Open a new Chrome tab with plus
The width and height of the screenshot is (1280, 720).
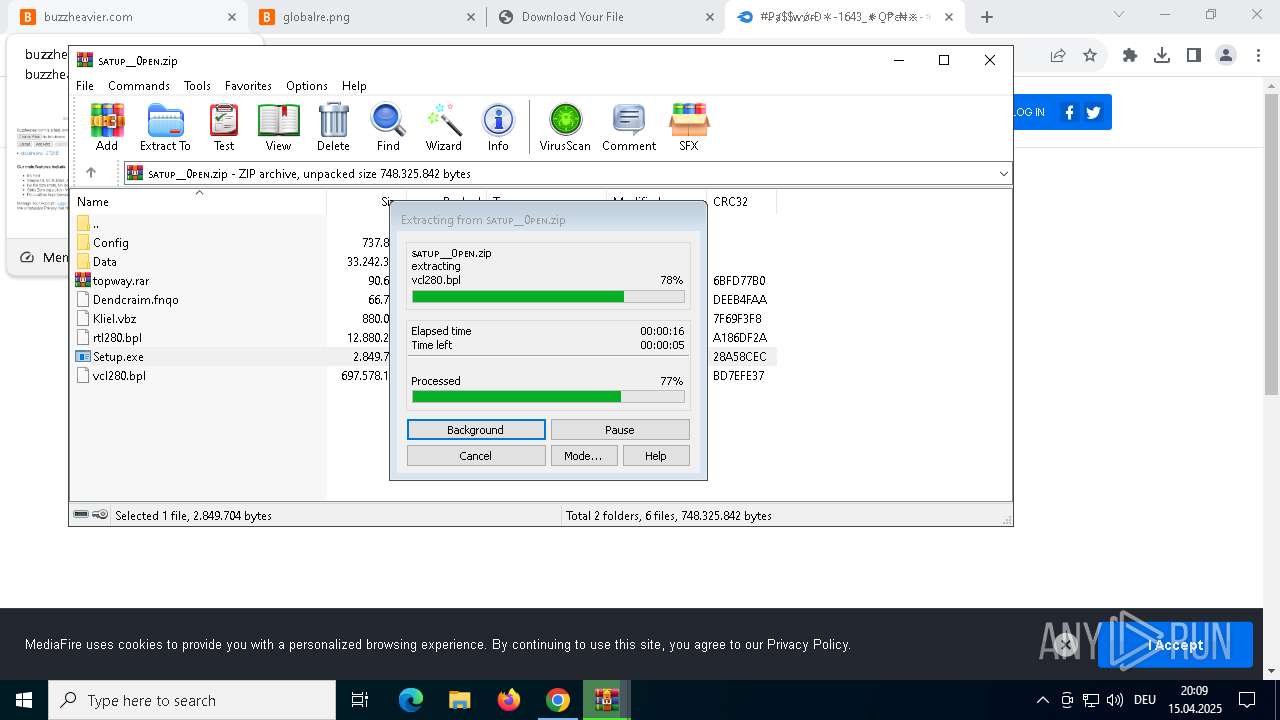click(987, 17)
